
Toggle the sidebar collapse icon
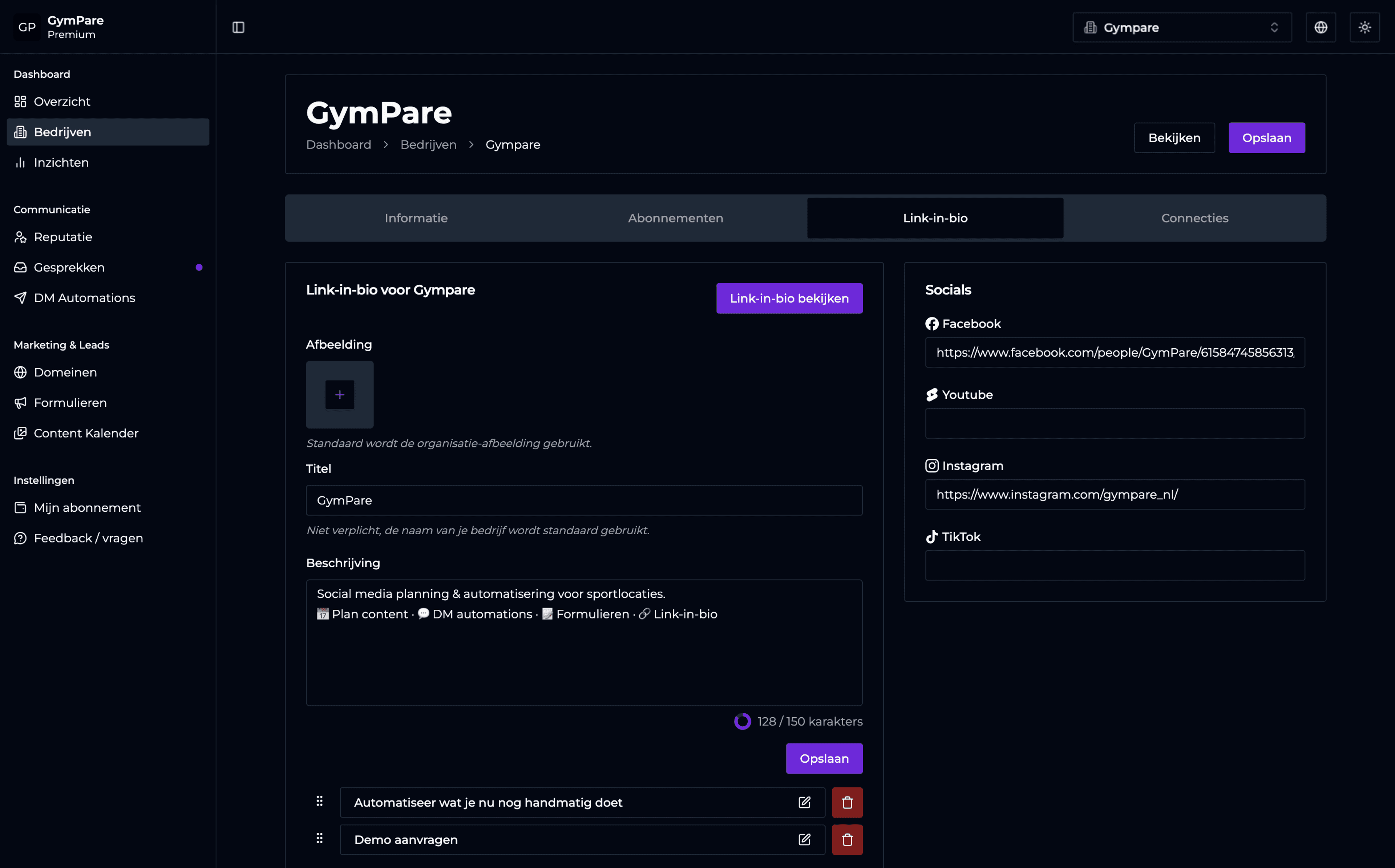(238, 27)
